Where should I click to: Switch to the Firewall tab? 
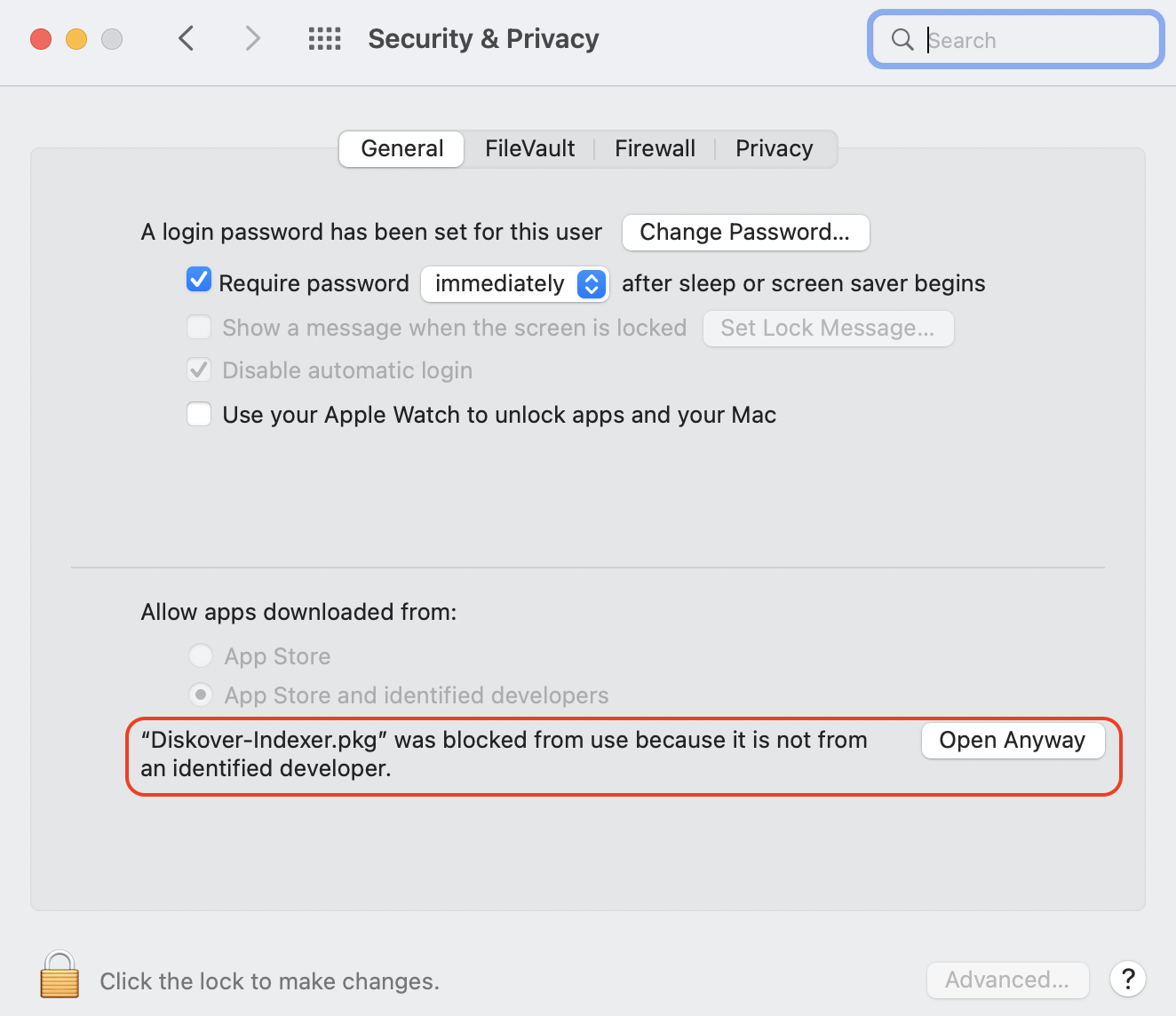point(655,148)
